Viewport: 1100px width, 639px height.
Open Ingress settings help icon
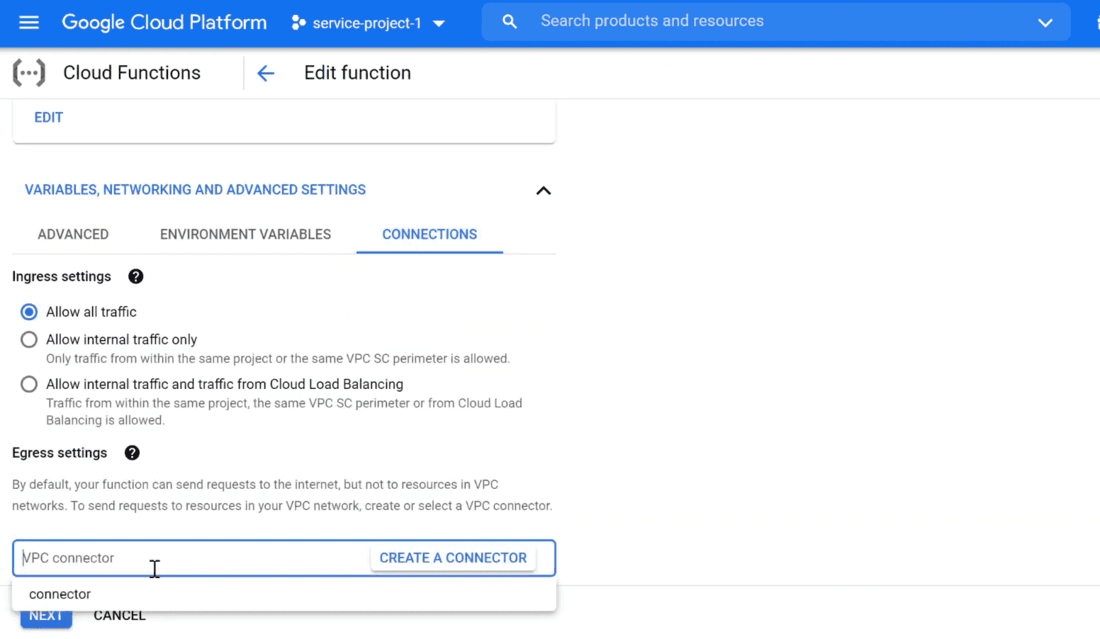click(136, 277)
